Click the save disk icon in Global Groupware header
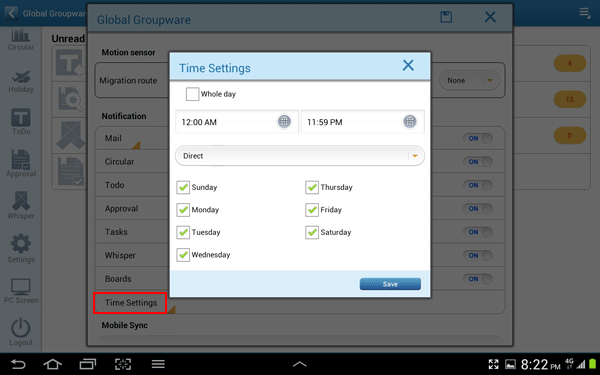 coord(446,17)
